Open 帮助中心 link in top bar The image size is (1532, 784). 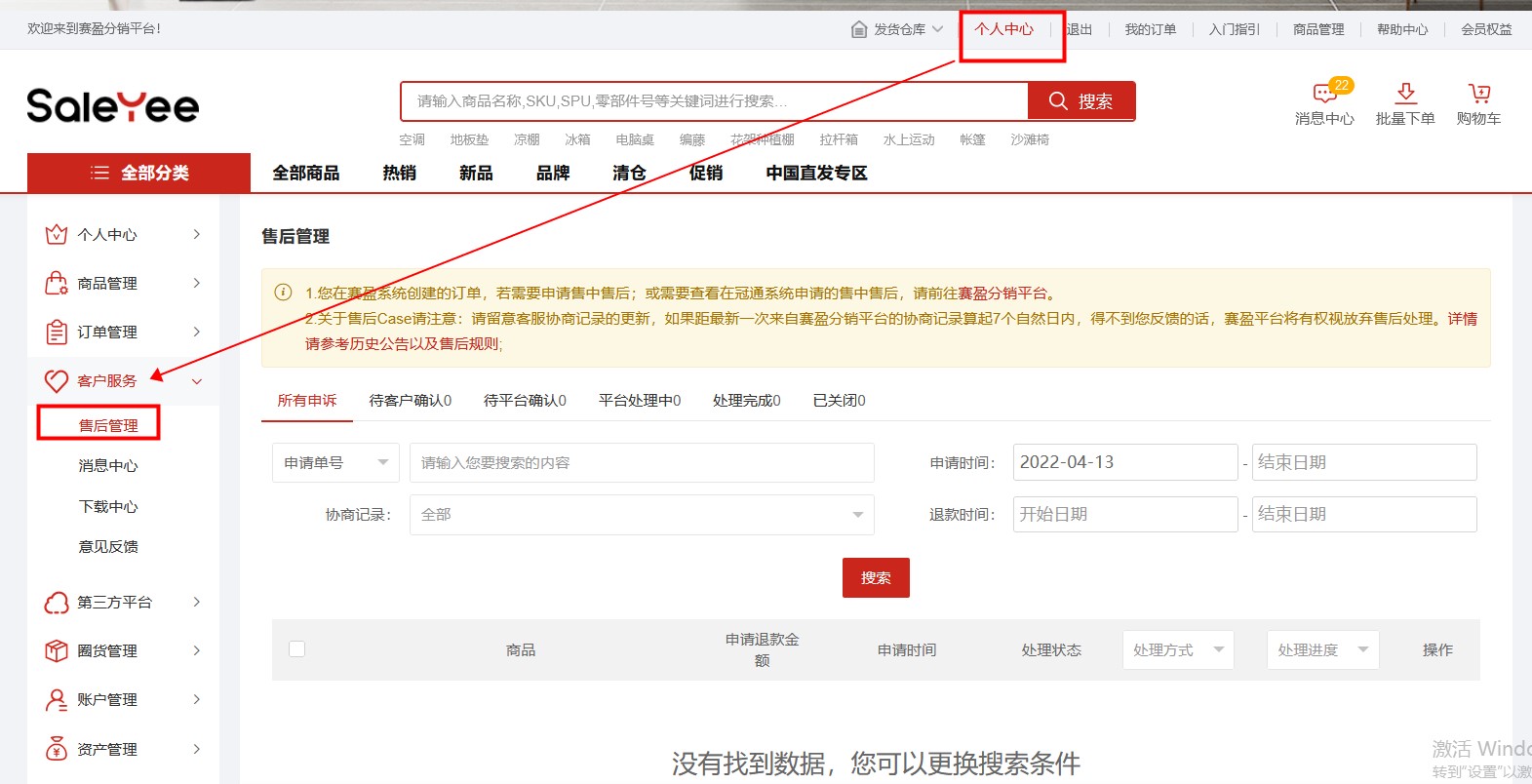click(x=1401, y=29)
